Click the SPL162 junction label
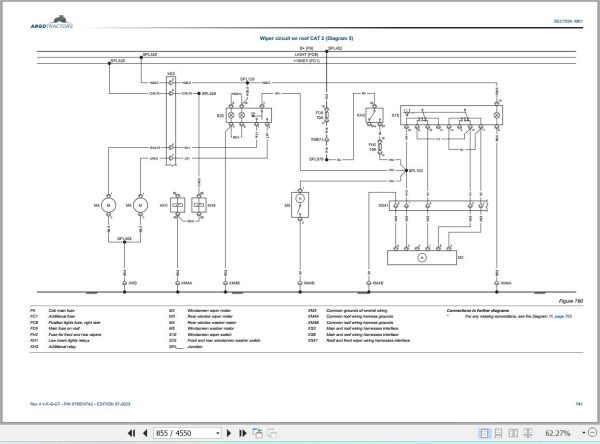Viewport: 600px width, 444px height. click(x=416, y=171)
